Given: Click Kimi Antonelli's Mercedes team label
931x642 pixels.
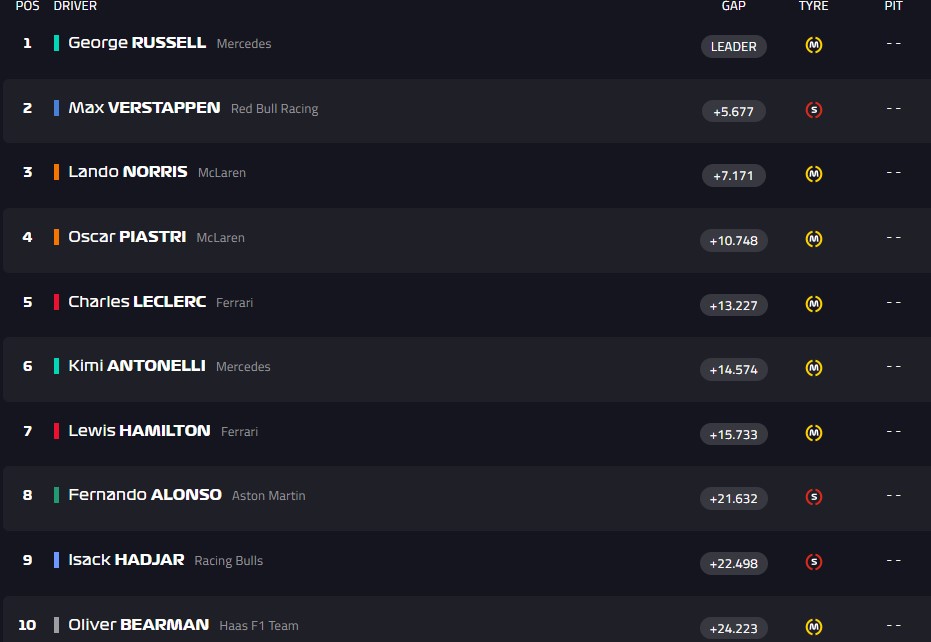Looking at the screenshot, I should [243, 367].
